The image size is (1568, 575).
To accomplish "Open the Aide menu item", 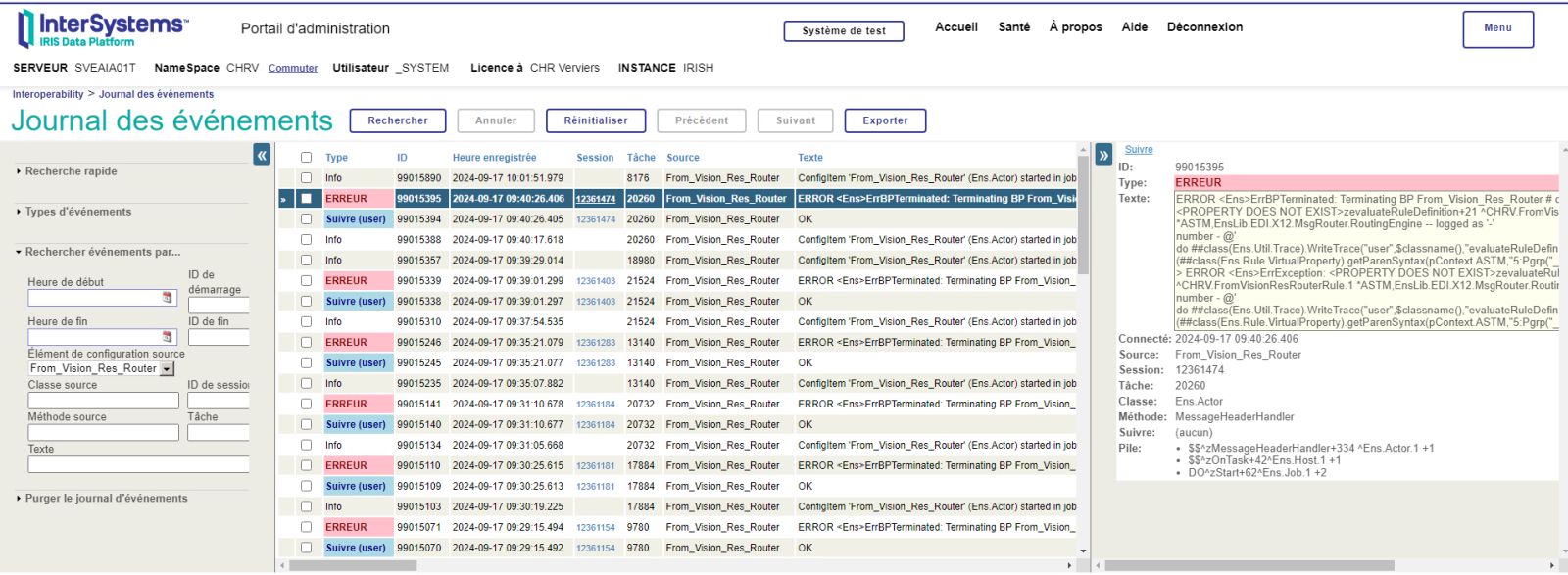I will coord(1135,27).
